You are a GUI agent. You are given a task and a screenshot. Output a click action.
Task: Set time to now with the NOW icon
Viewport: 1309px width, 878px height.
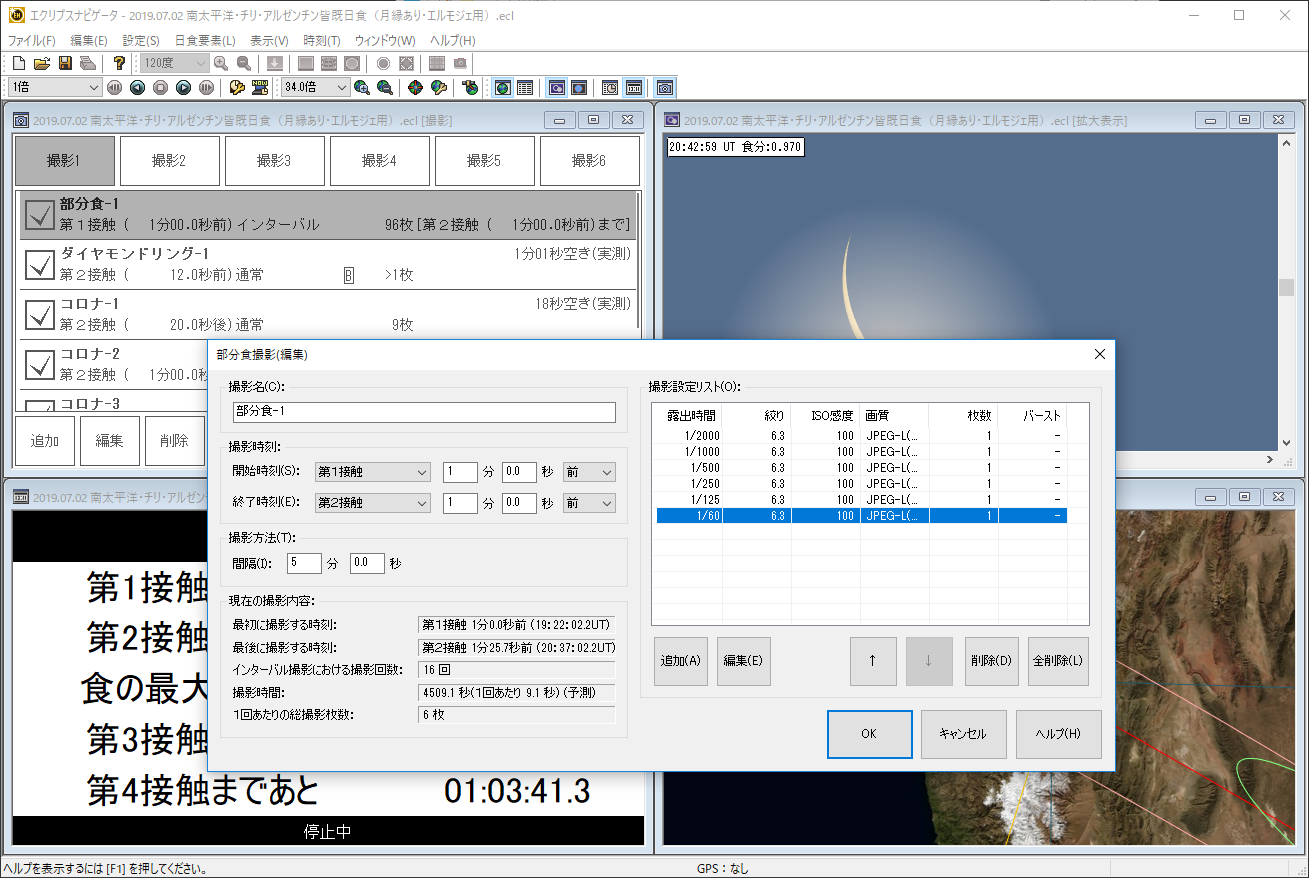pyautogui.click(x=258, y=88)
